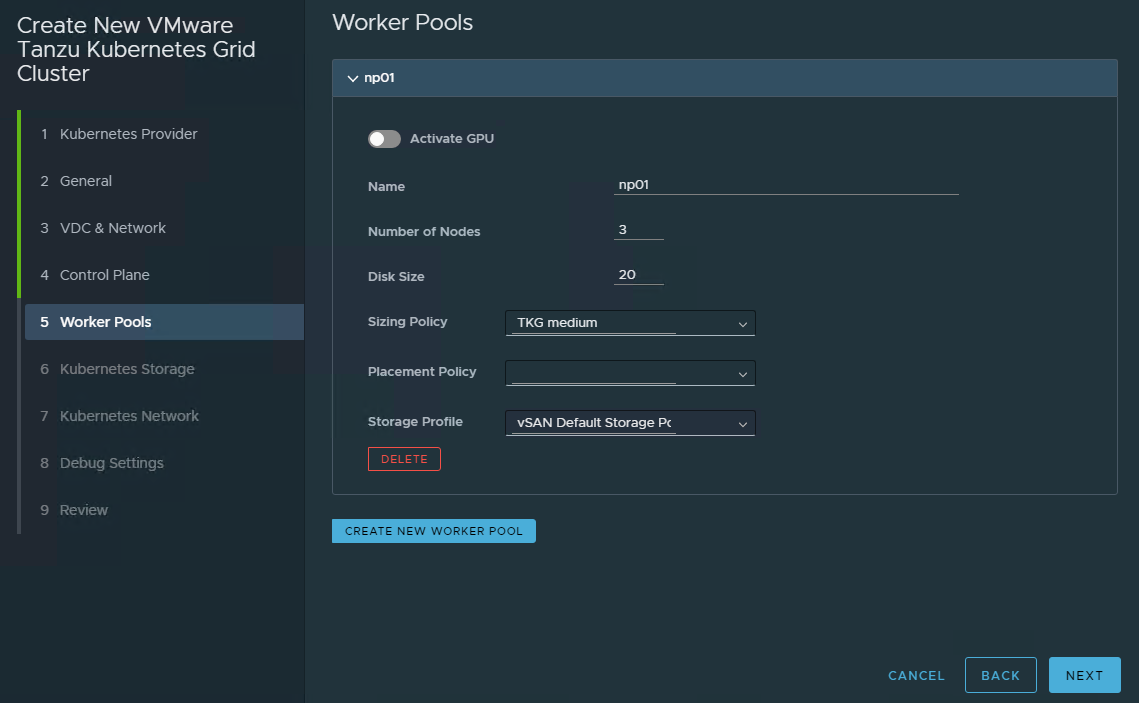Cancel the cluster creation wizard
The height and width of the screenshot is (703, 1139).
[x=916, y=675]
